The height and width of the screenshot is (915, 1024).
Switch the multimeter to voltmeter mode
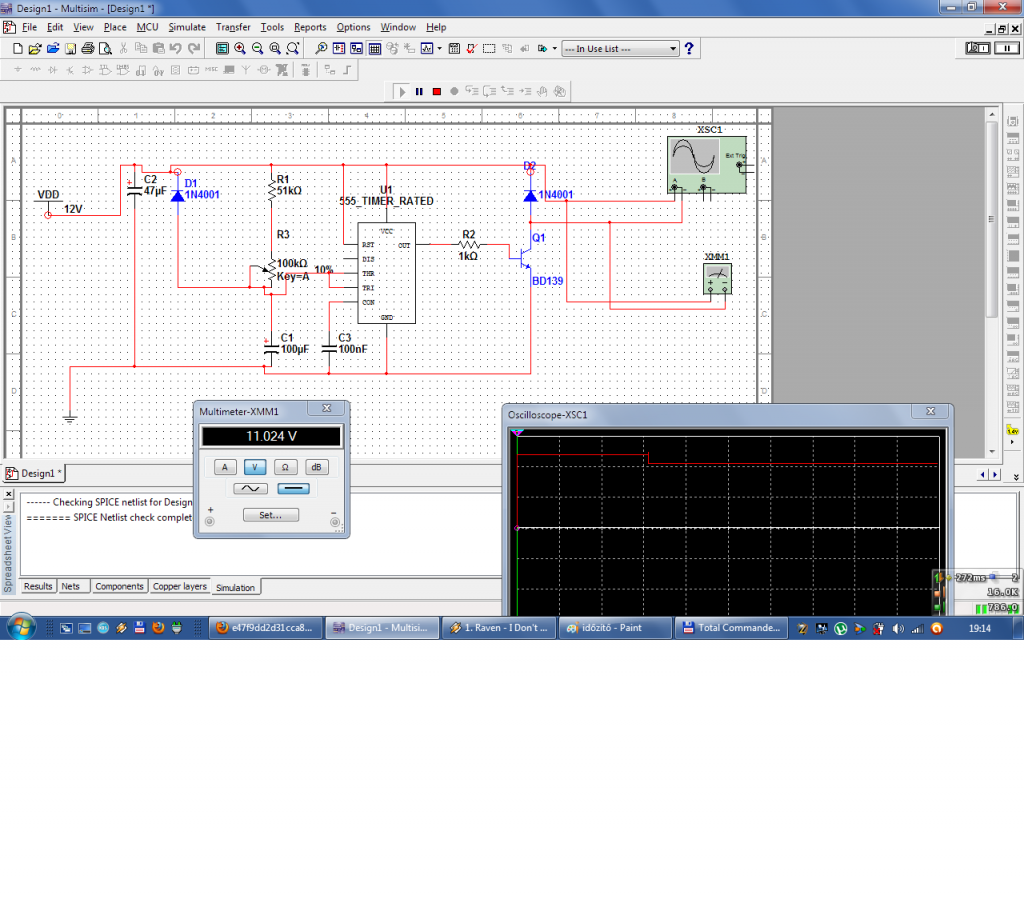(x=255, y=467)
